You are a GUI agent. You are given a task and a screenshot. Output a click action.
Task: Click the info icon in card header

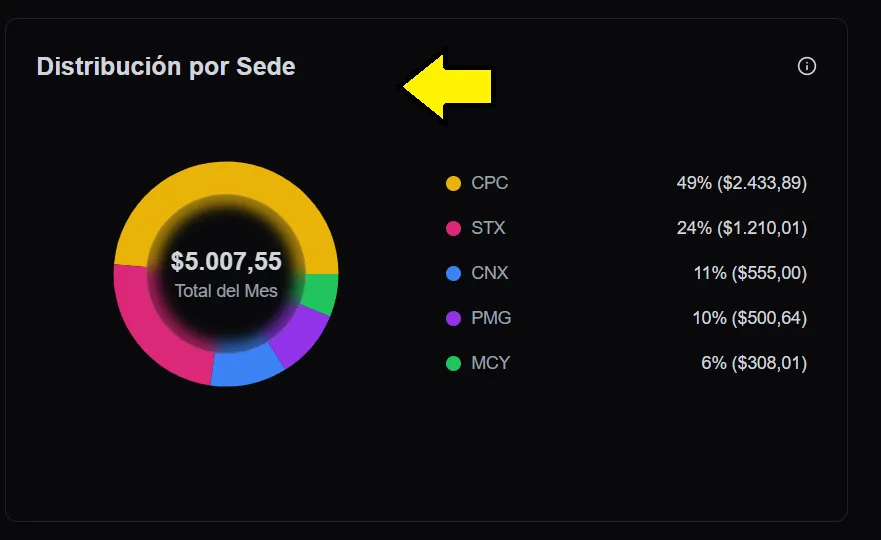pyautogui.click(x=807, y=66)
